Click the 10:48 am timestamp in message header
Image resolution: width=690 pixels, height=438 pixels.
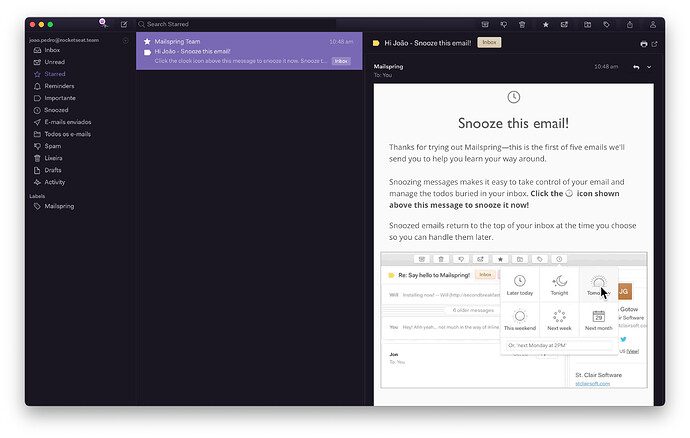point(606,67)
